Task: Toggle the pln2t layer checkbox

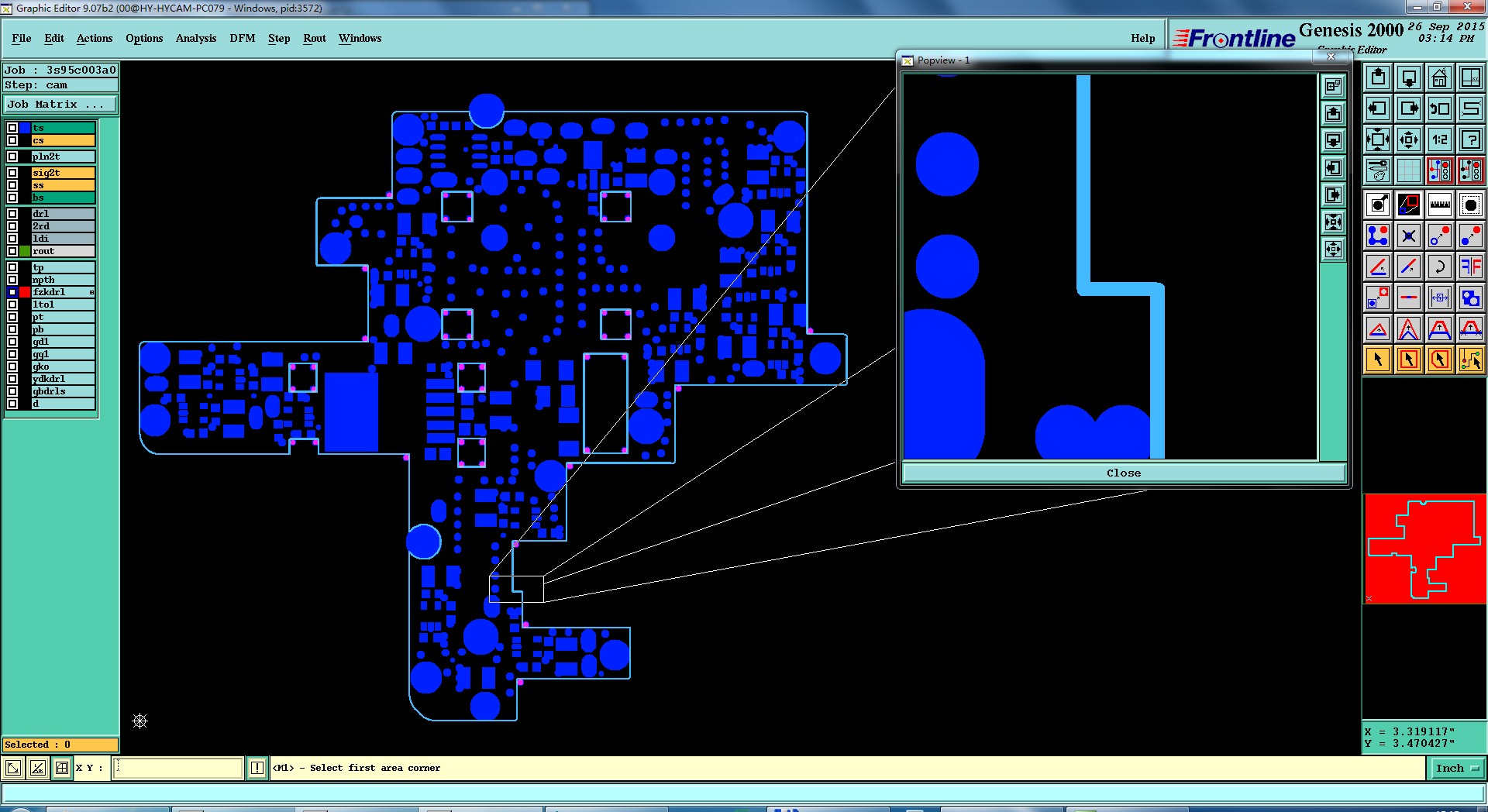Action: (12, 157)
